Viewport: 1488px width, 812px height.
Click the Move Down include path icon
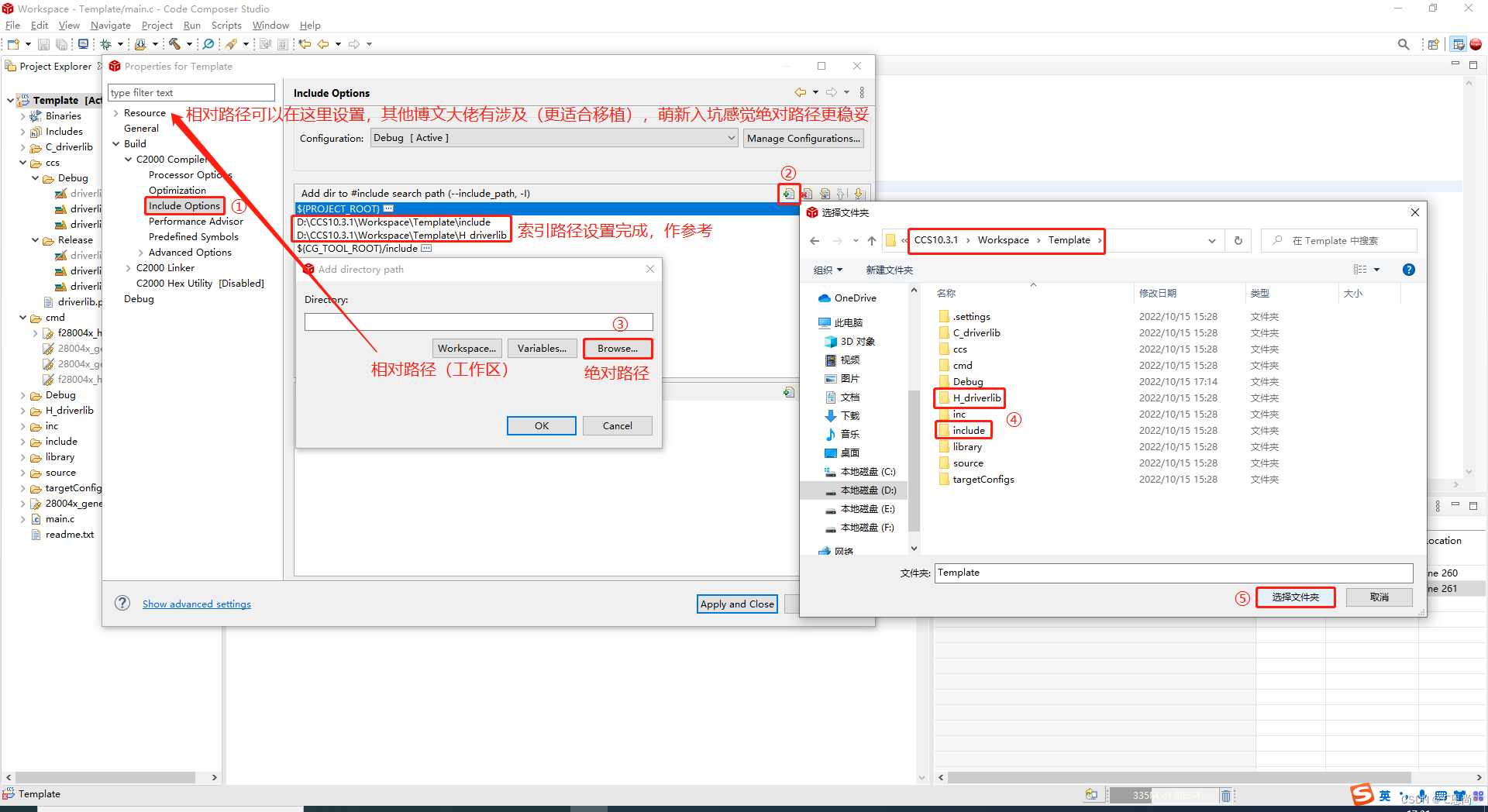tap(859, 194)
